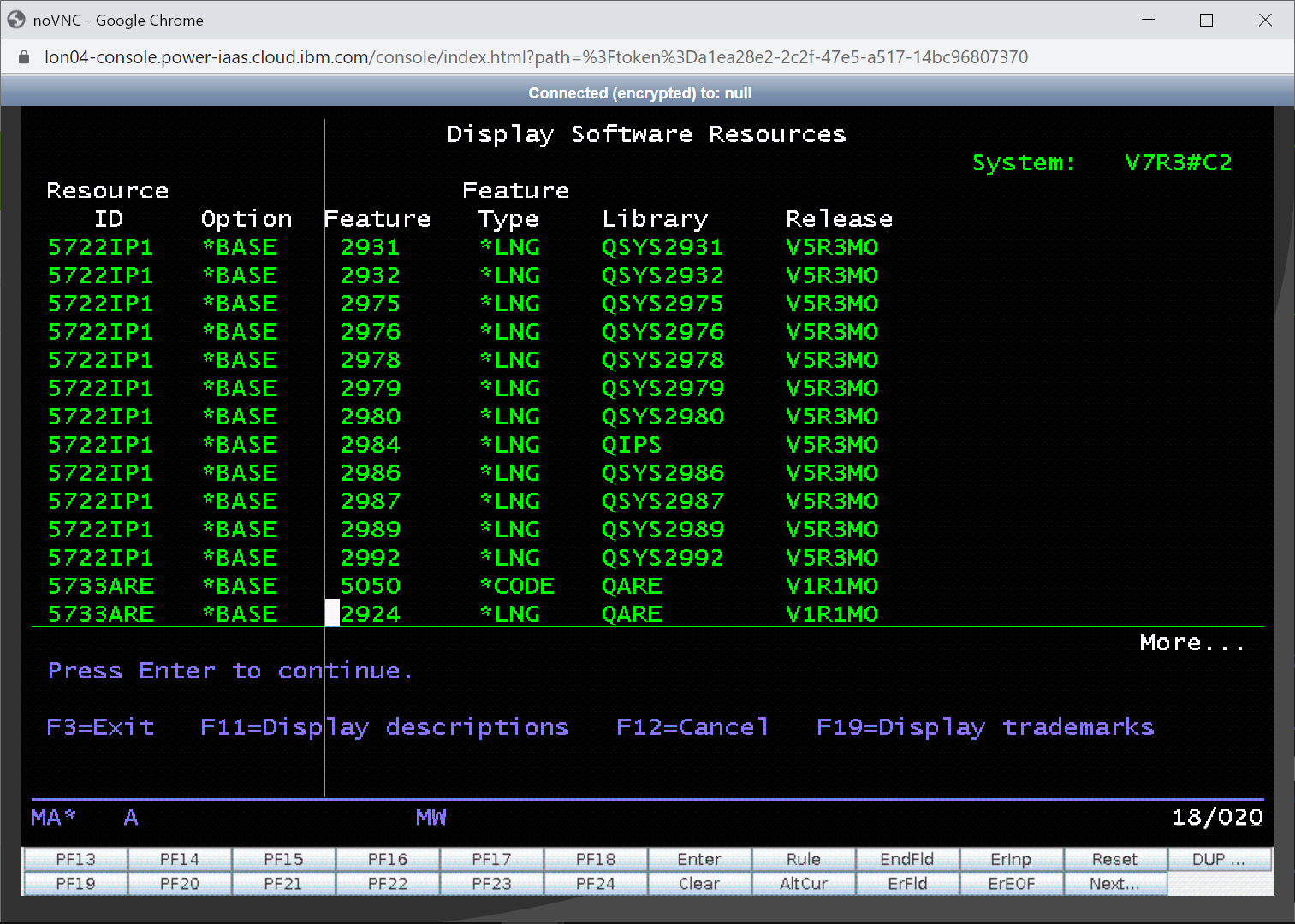1295x924 pixels.
Task: Click the Enter key button
Action: point(699,859)
